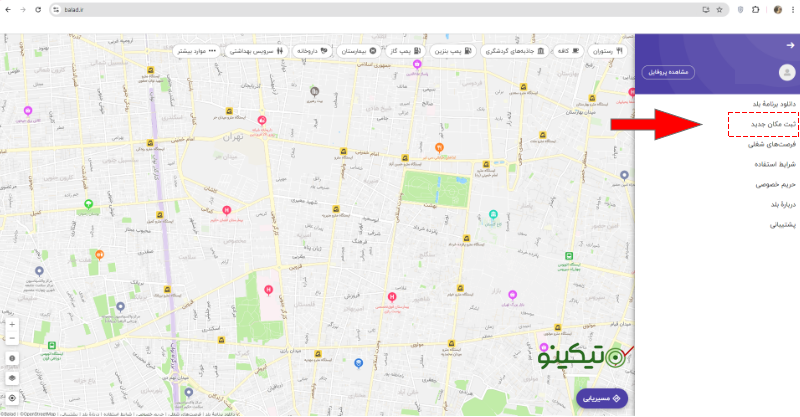
Task: Open browser extensions puzzle icon
Action: [756, 10]
